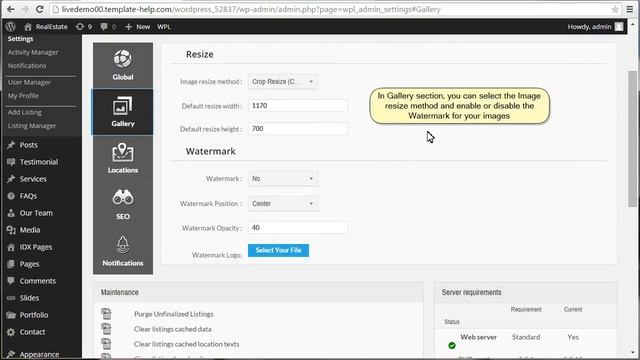Open the Contact gear menu icon
Image resolution: width=640 pixels, height=360 pixels.
[x=11, y=332]
